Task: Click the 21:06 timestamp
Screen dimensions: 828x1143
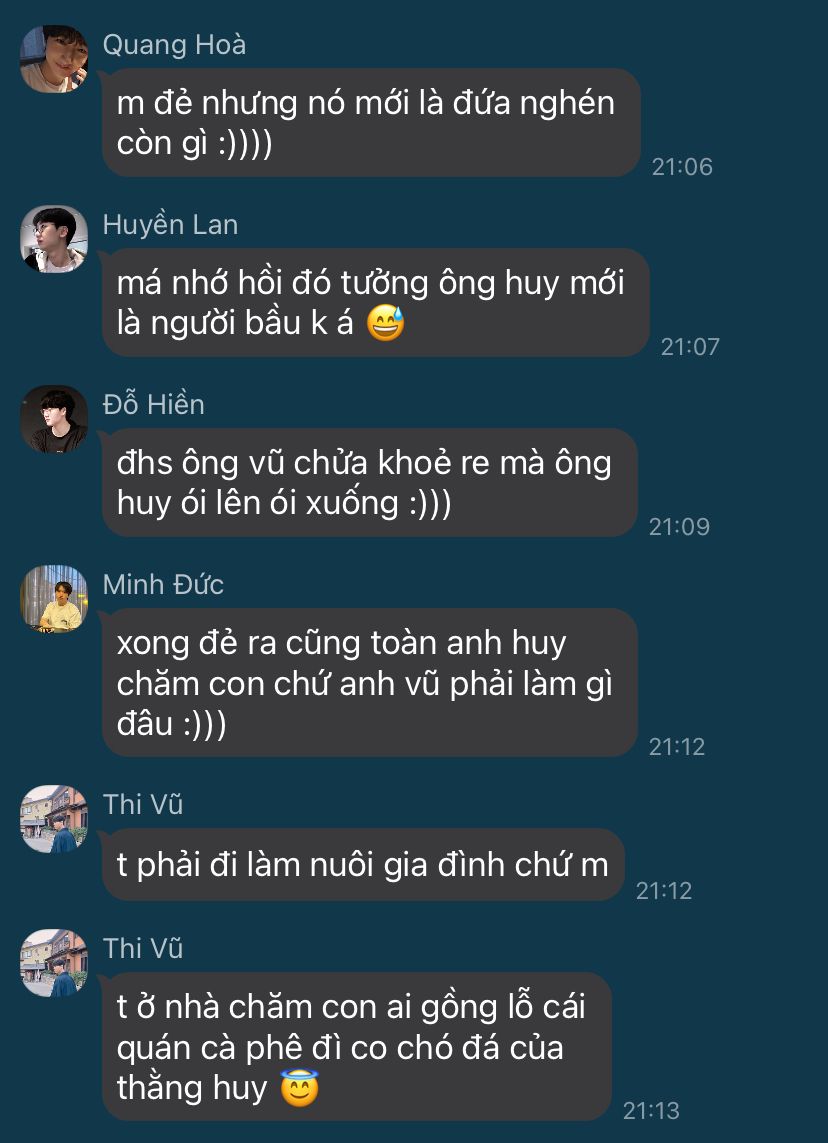Action: pyautogui.click(x=682, y=167)
